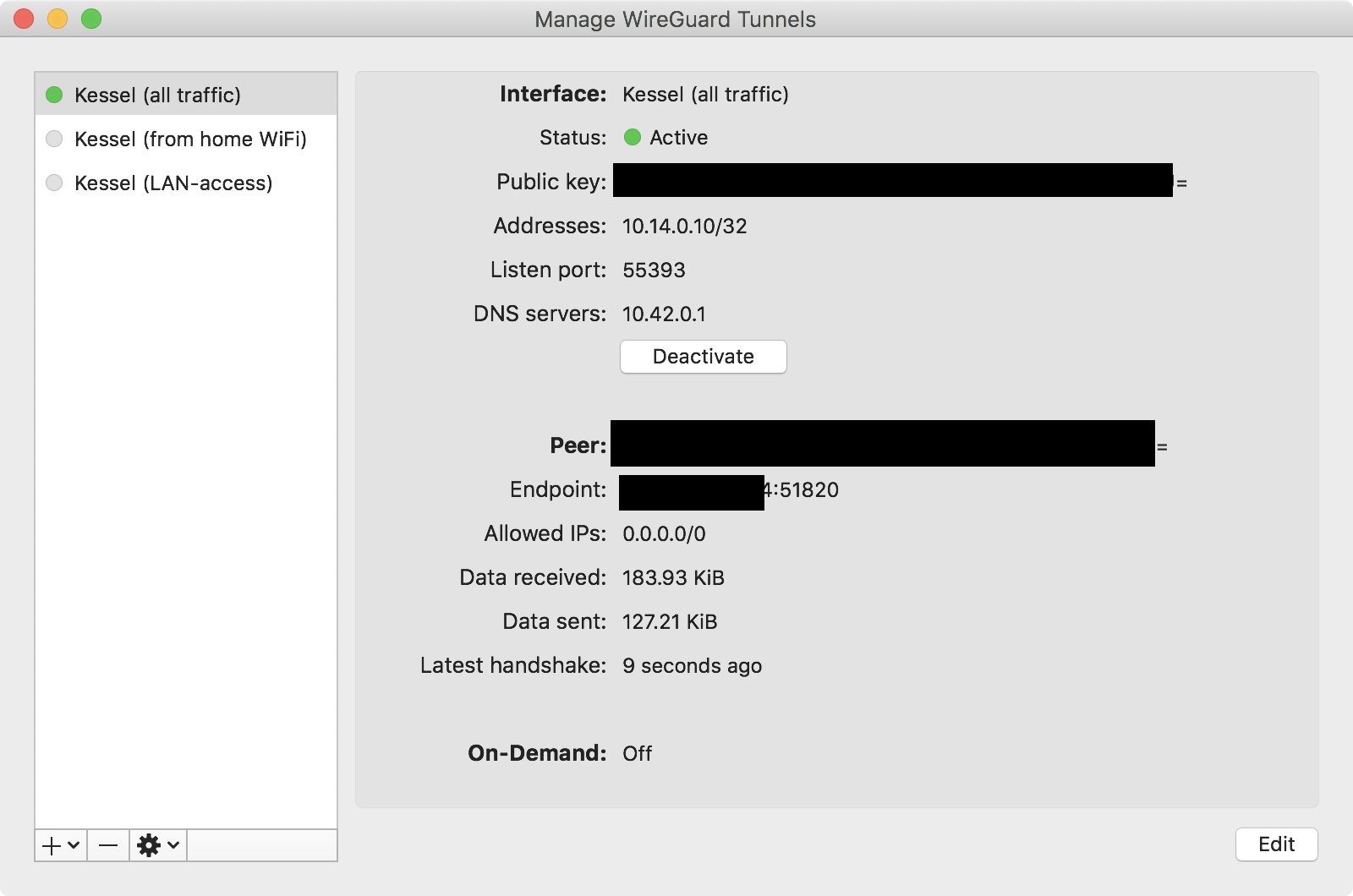Viewport: 1353px width, 896px height.
Task: Click the Data received 183.93 KiB value
Action: (673, 578)
